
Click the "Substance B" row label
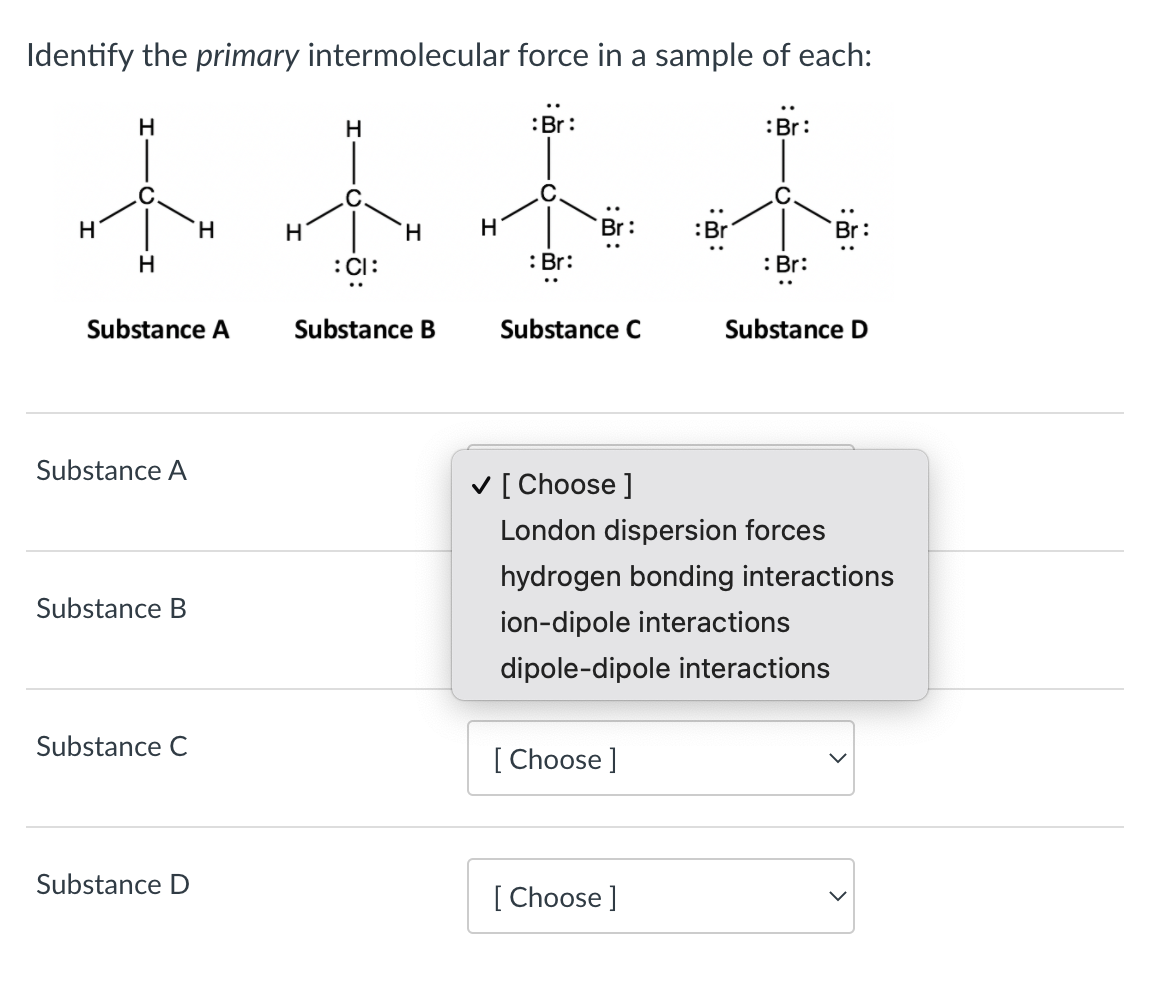point(110,608)
